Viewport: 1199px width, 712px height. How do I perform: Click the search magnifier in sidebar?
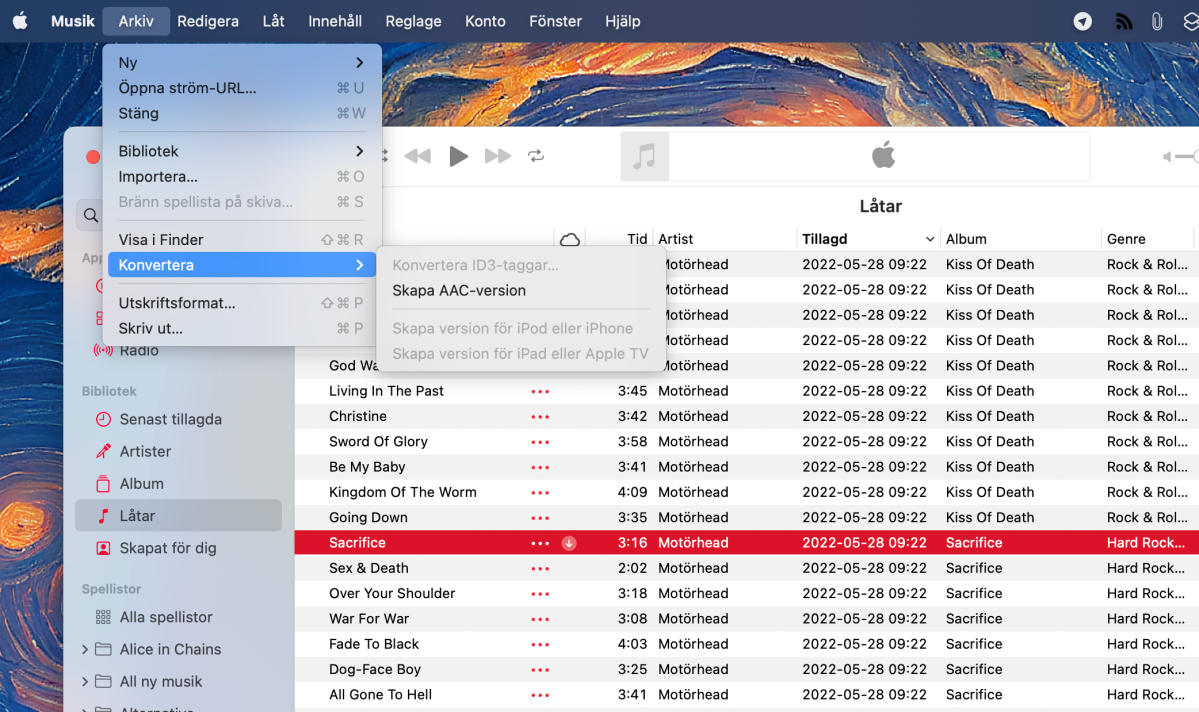pyautogui.click(x=91, y=215)
